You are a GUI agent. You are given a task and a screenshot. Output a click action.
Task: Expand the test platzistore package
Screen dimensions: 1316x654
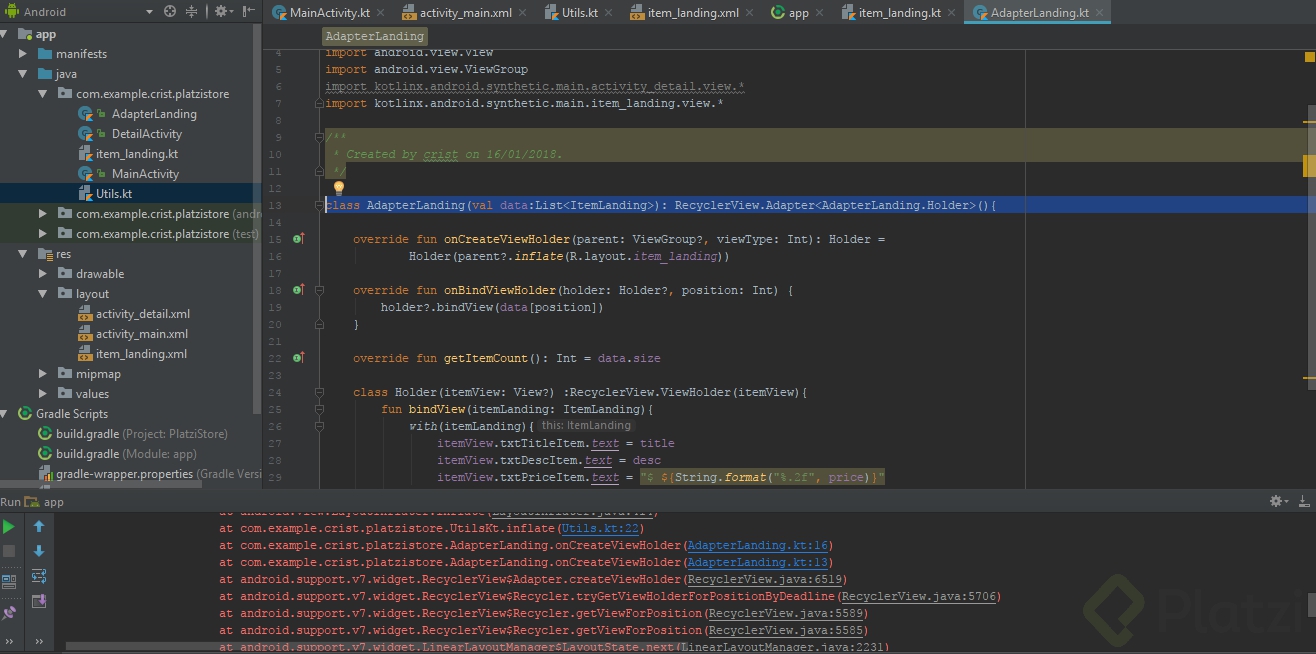(x=43, y=234)
